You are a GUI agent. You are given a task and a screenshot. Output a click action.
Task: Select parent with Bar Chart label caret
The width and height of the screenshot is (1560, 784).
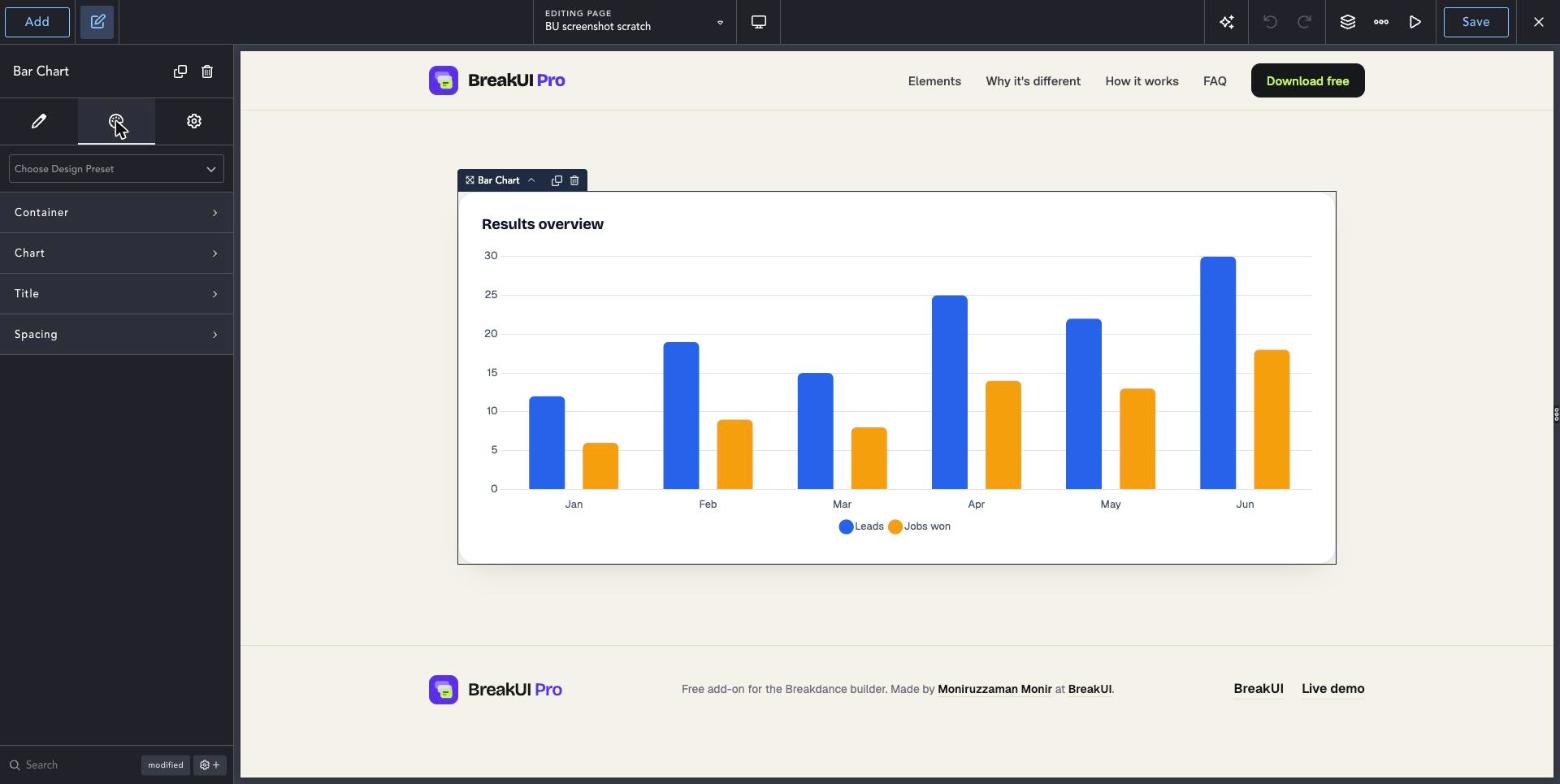coord(531,180)
